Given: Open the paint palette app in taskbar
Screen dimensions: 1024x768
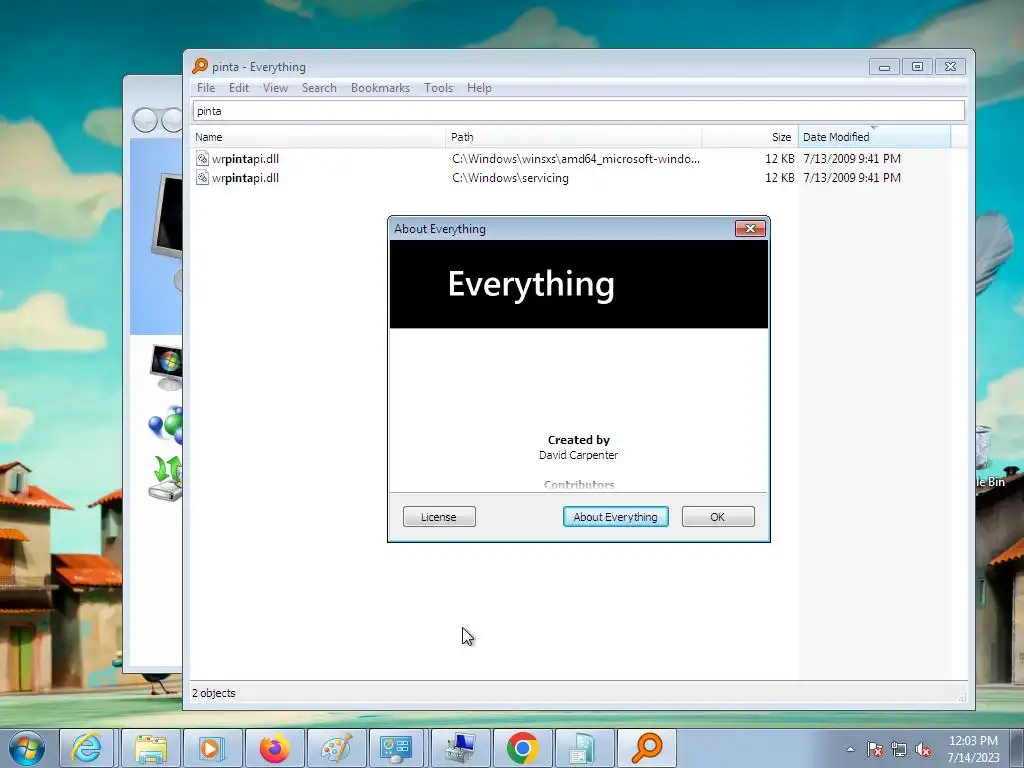Looking at the screenshot, I should click(x=336, y=748).
